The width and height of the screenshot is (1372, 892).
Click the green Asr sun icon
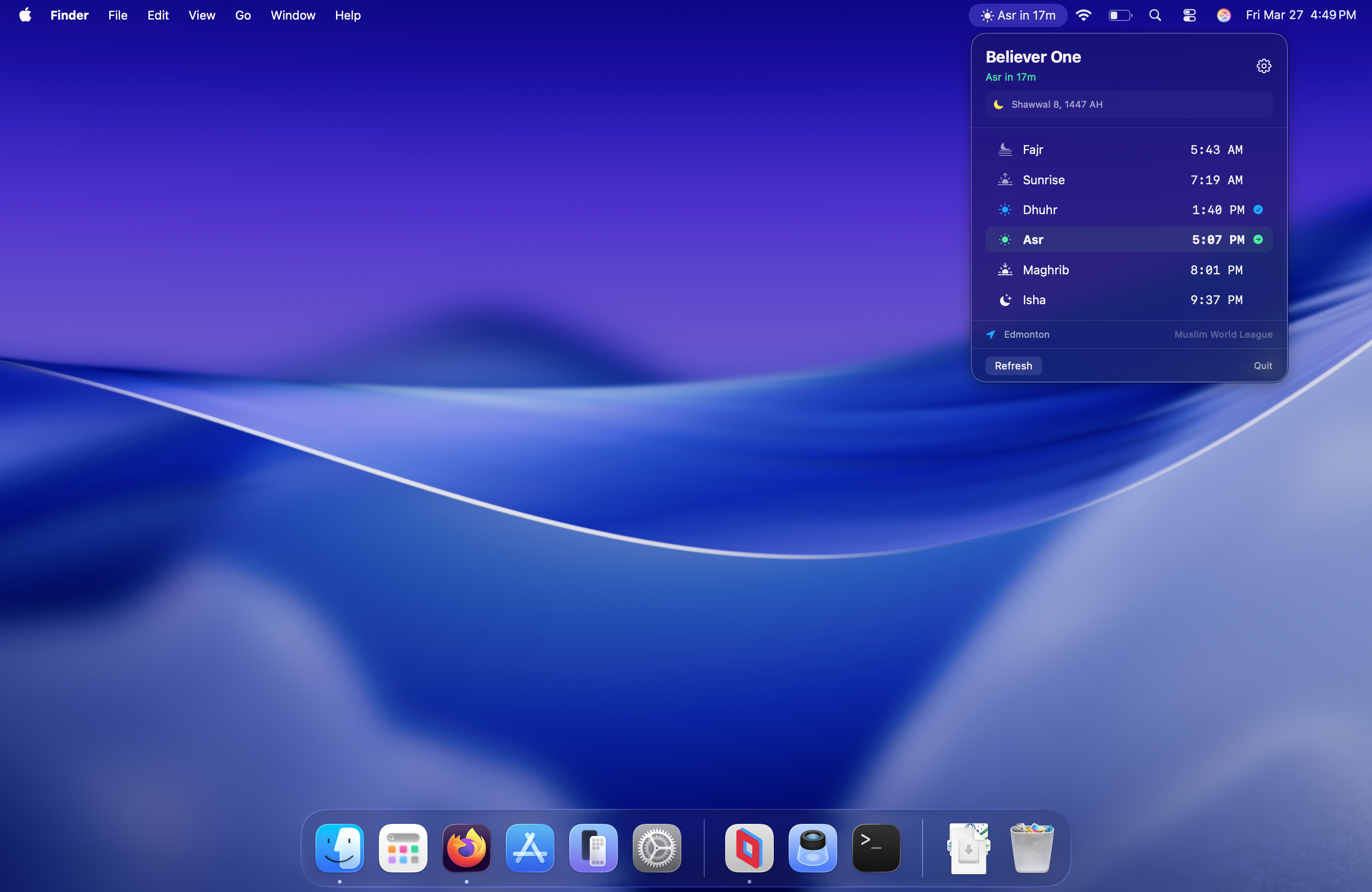1005,240
